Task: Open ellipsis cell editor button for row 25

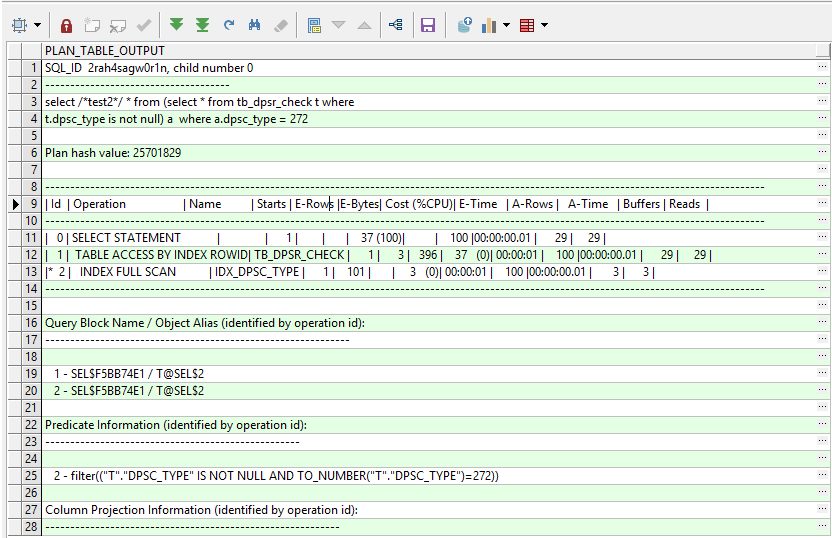Action: coord(822,475)
